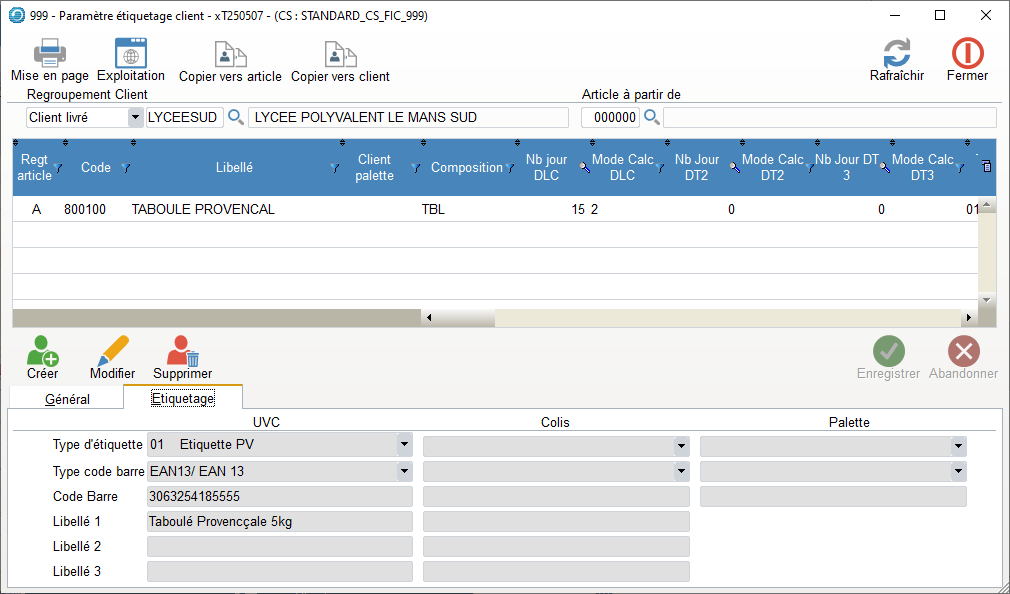Click the Libellé 1 text field
This screenshot has width=1010, height=594.
tap(279, 521)
